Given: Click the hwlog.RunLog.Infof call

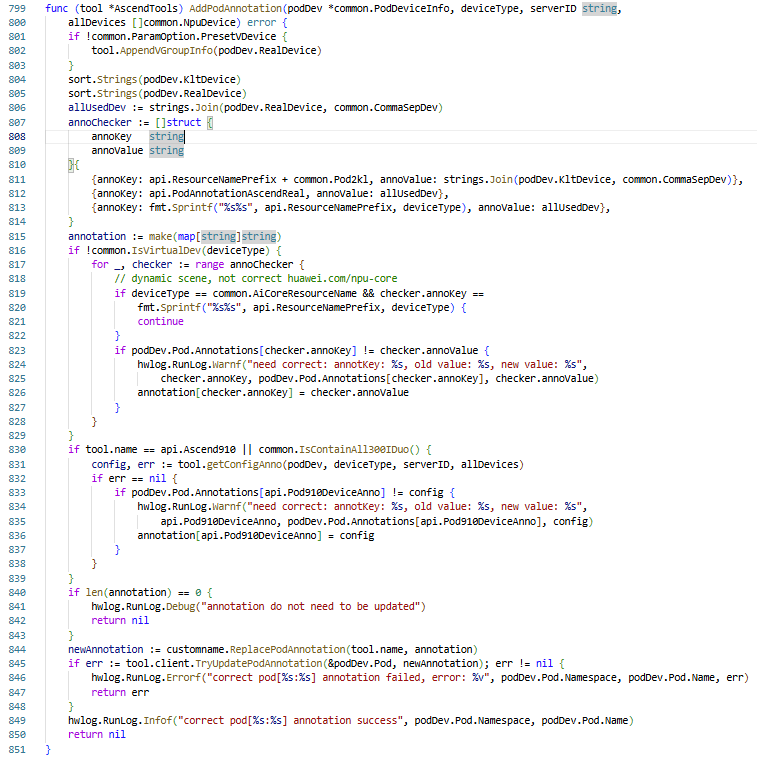Looking at the screenshot, I should [x=120, y=720].
